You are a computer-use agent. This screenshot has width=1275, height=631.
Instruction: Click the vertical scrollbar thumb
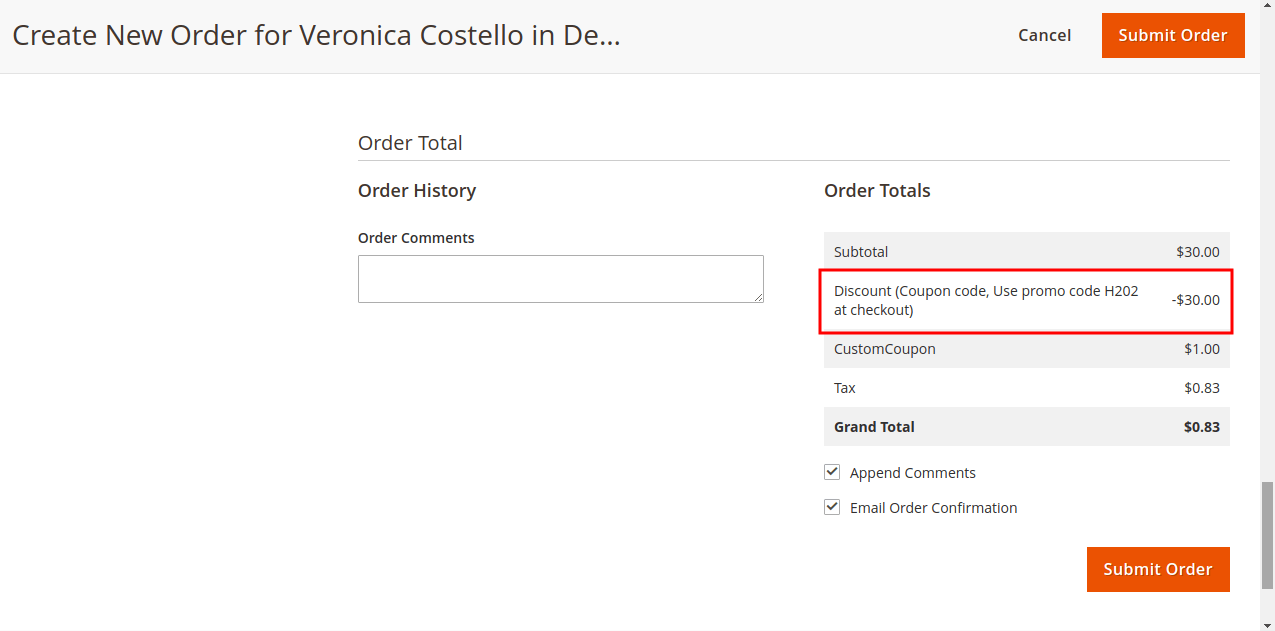point(1268,535)
